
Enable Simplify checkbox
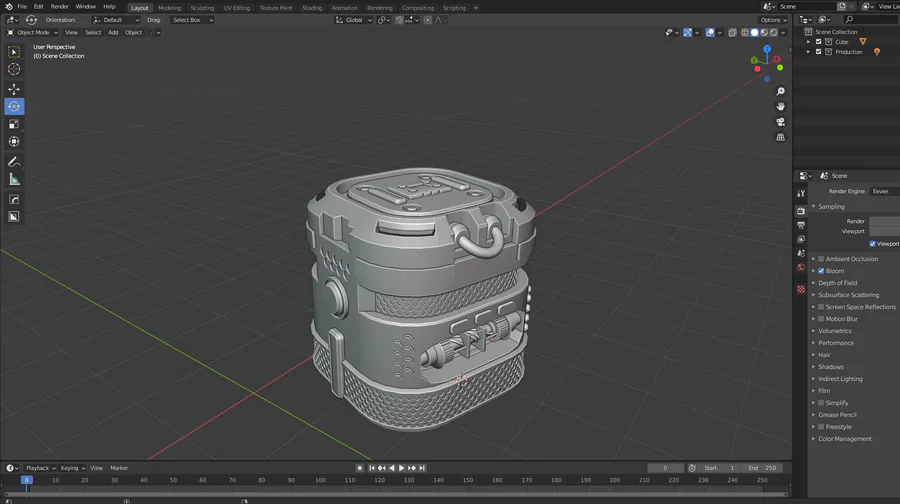(x=821, y=403)
